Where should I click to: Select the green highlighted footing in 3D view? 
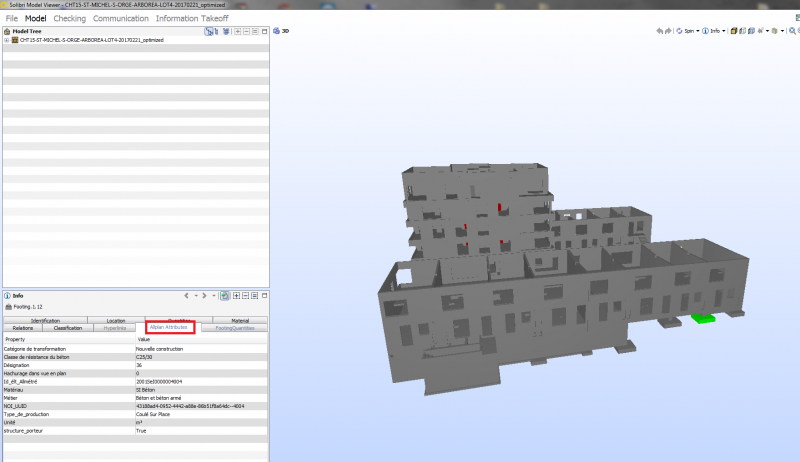[x=704, y=319]
